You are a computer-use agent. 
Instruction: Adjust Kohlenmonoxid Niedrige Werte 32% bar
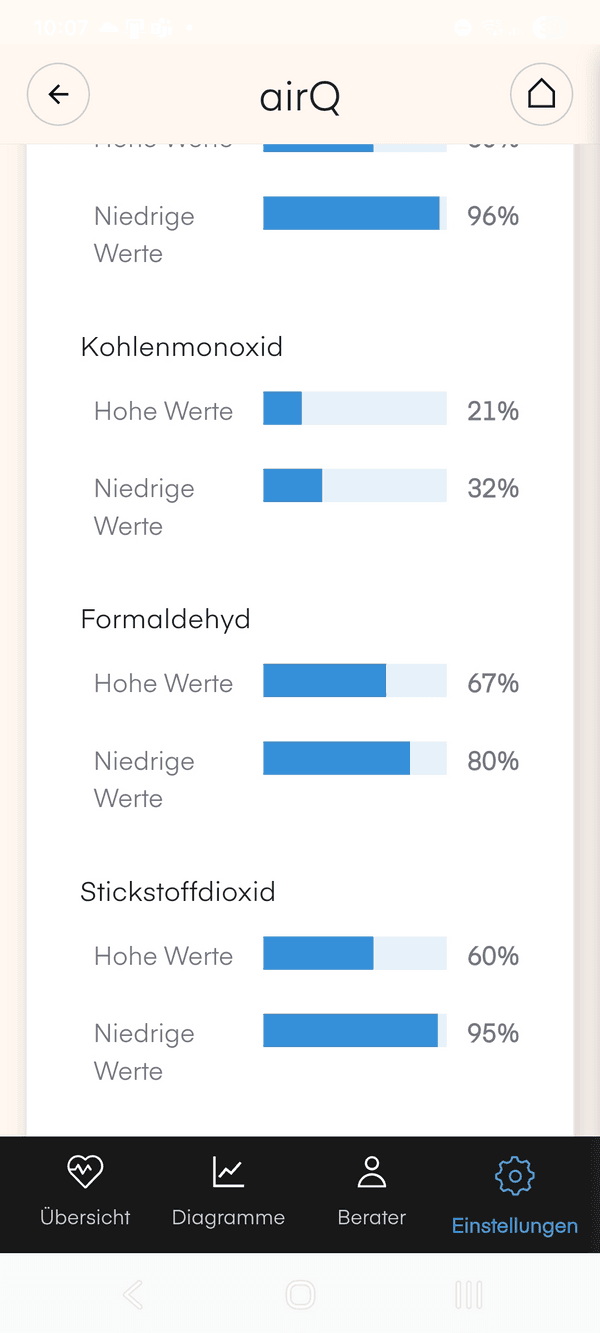click(x=354, y=486)
